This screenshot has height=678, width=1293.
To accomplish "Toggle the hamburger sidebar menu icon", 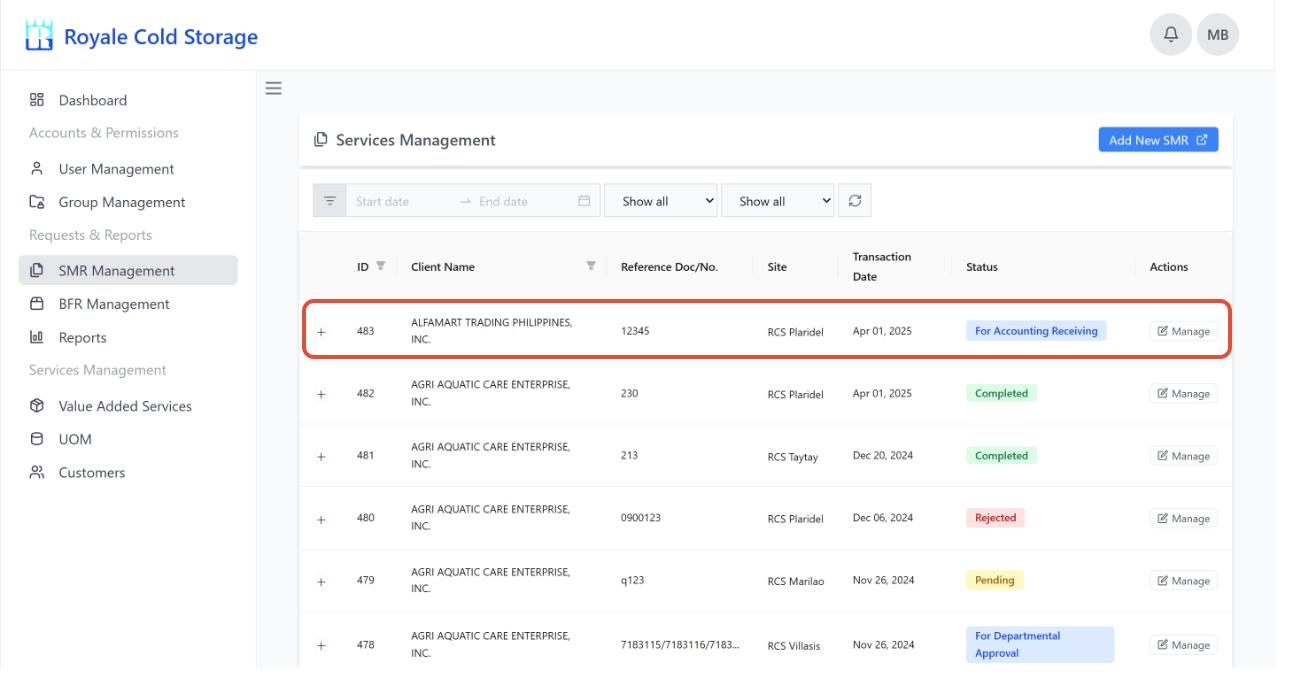I will (x=273, y=88).
